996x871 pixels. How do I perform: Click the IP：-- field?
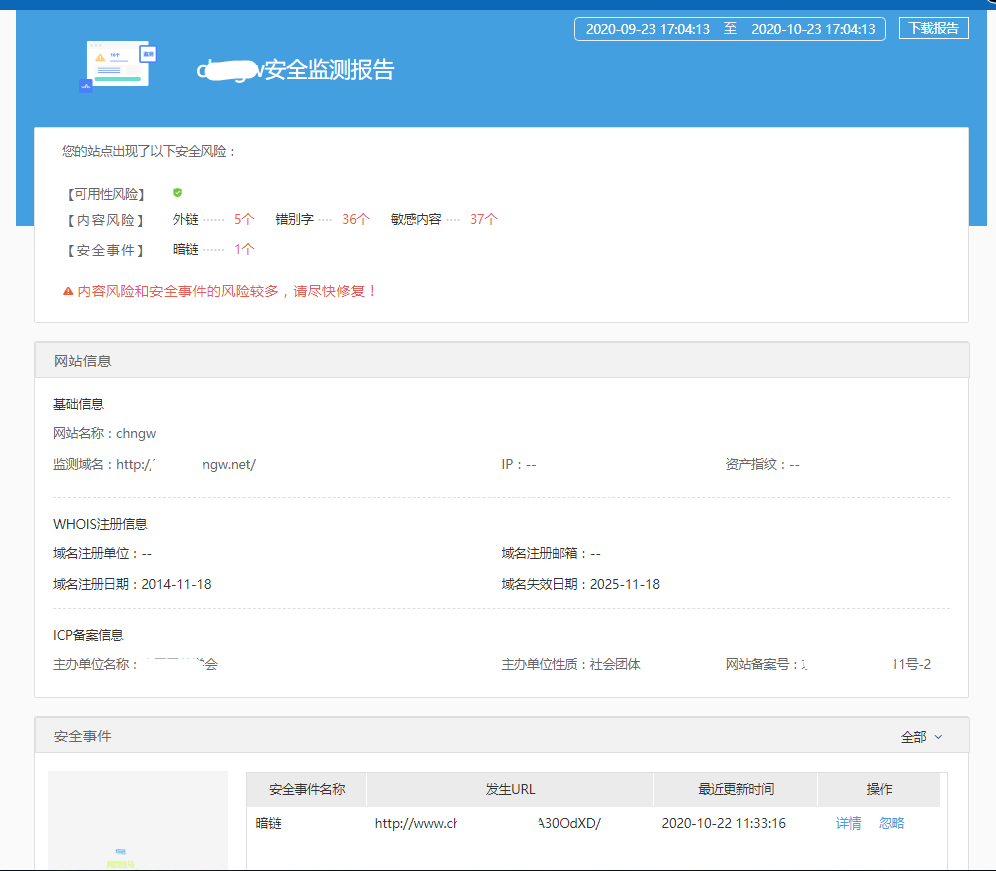coord(519,464)
